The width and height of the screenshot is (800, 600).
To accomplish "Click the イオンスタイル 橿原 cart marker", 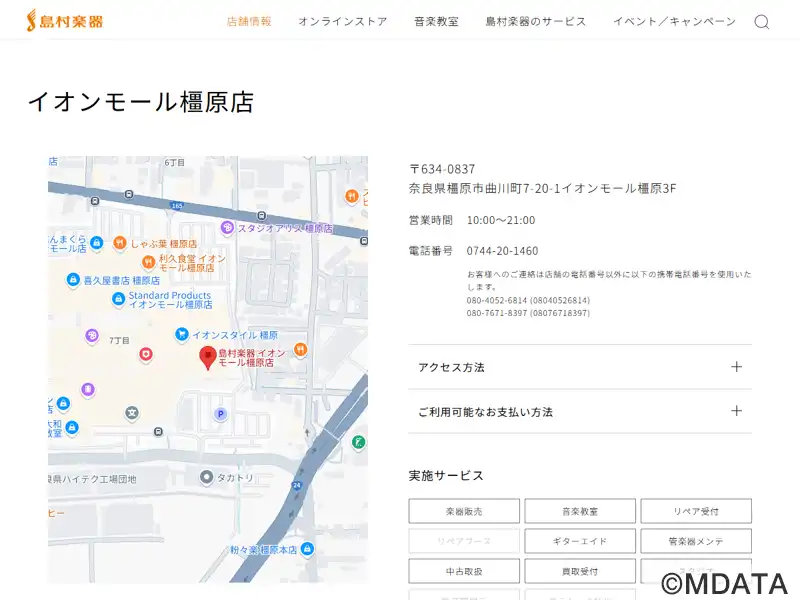I will [181, 334].
